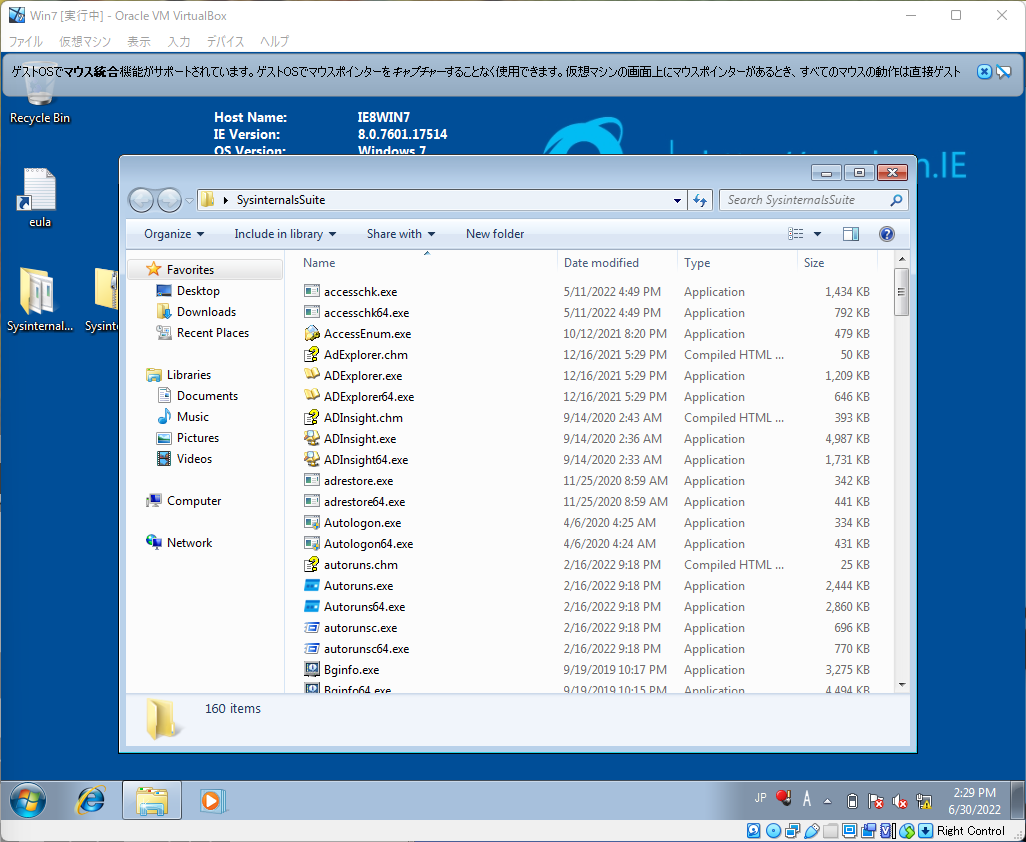Open the recent pages dropdown arrow

pos(189,200)
